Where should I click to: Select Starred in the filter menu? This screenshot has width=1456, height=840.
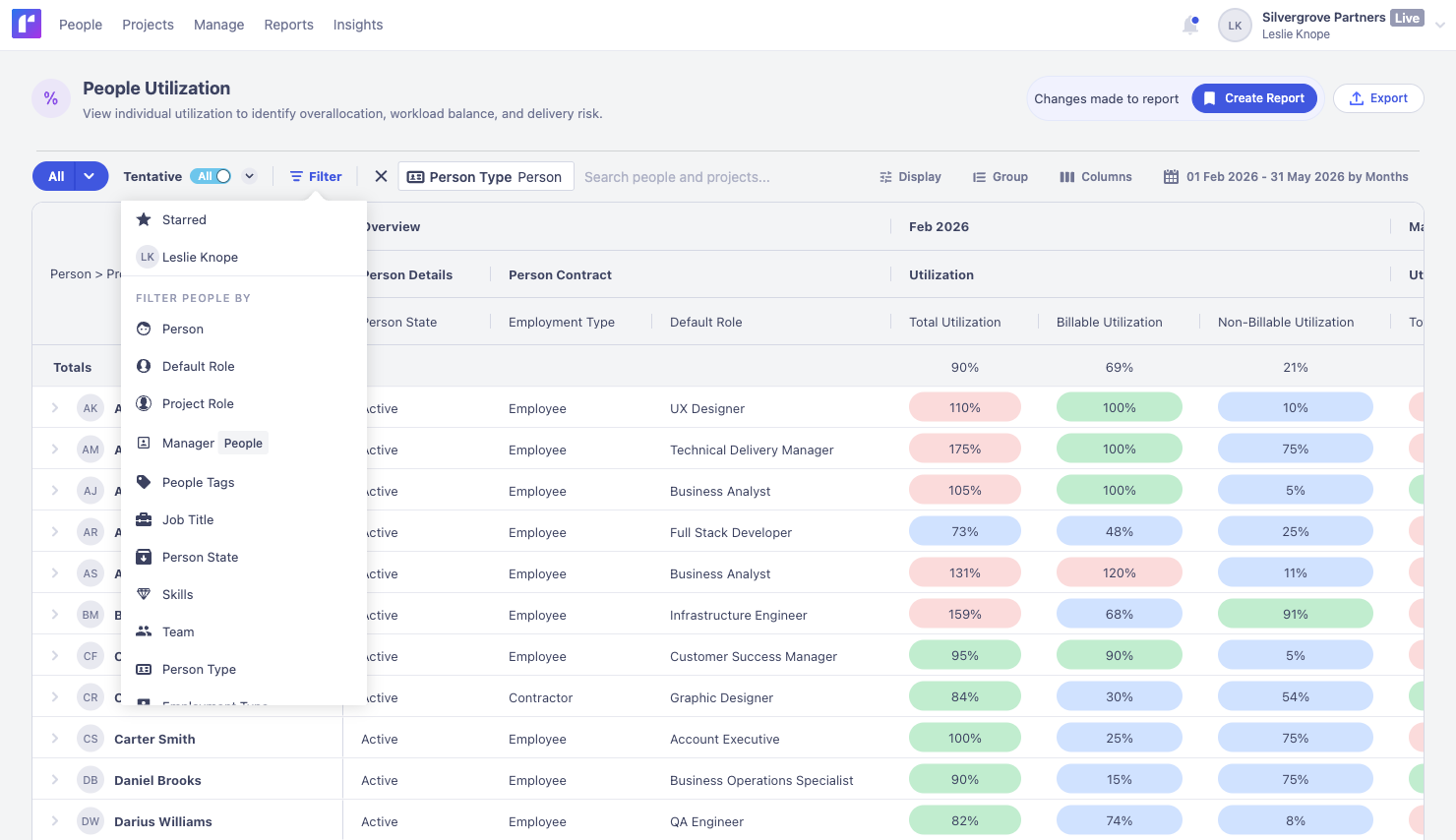184,219
